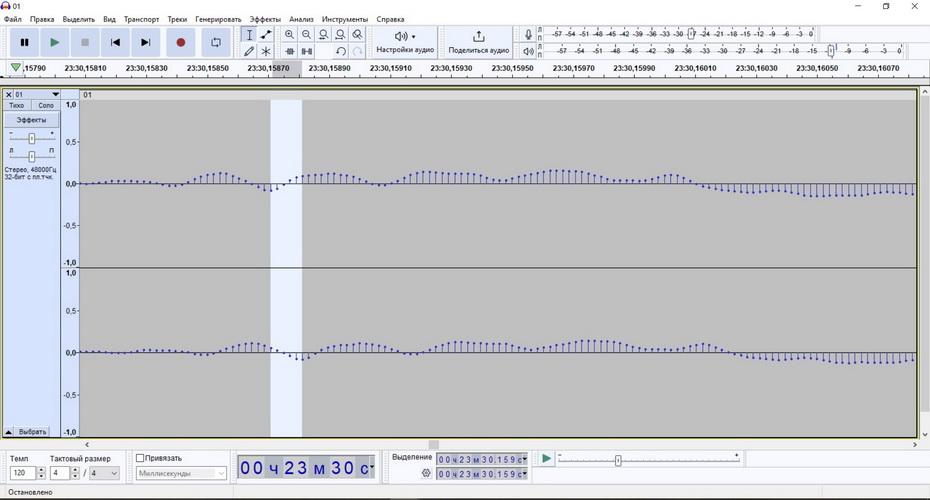Click the microphone record meter icon
This screenshot has width=930, height=500.
pyautogui.click(x=528, y=34)
